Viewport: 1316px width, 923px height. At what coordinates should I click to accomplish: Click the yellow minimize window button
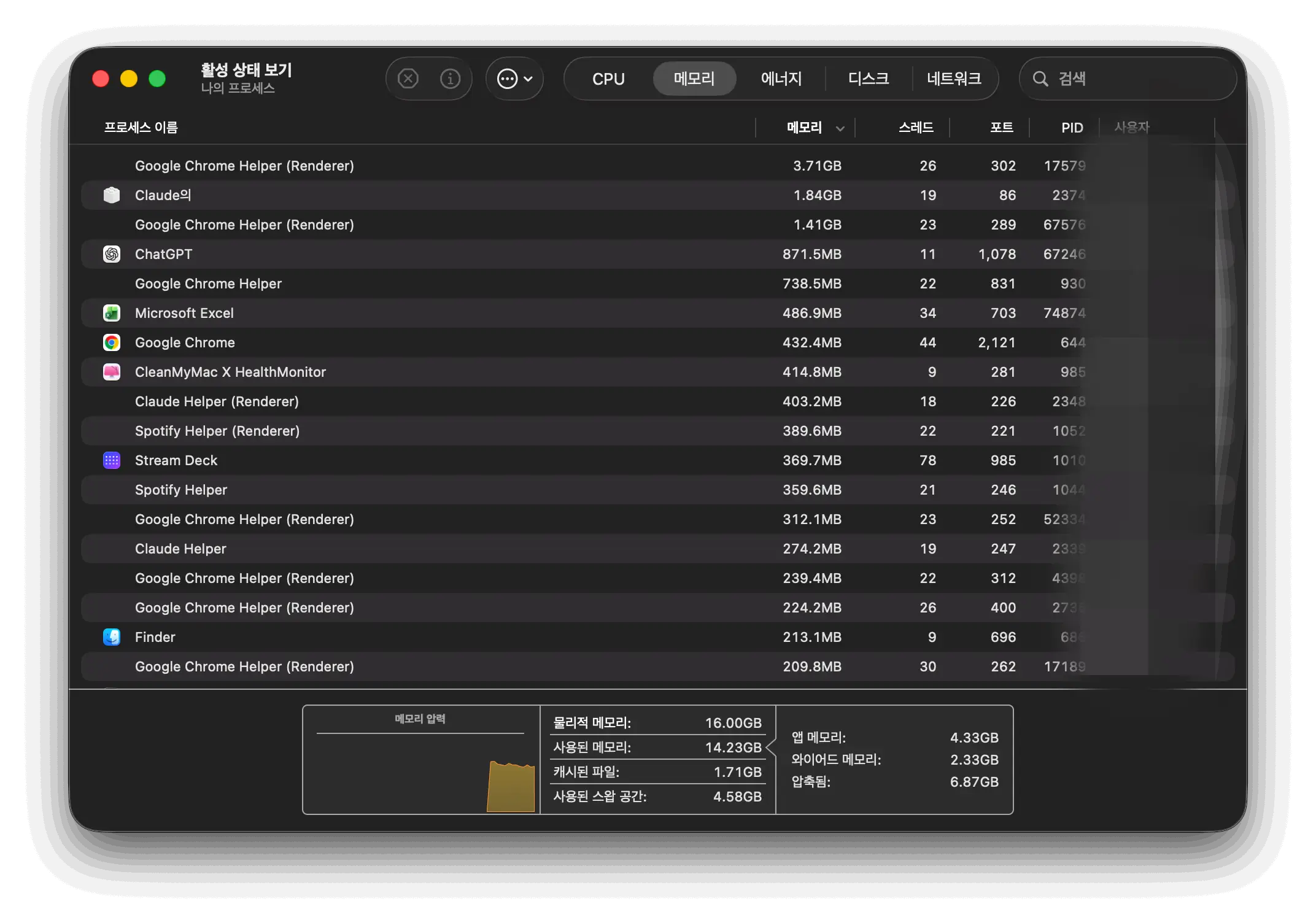[x=129, y=79]
